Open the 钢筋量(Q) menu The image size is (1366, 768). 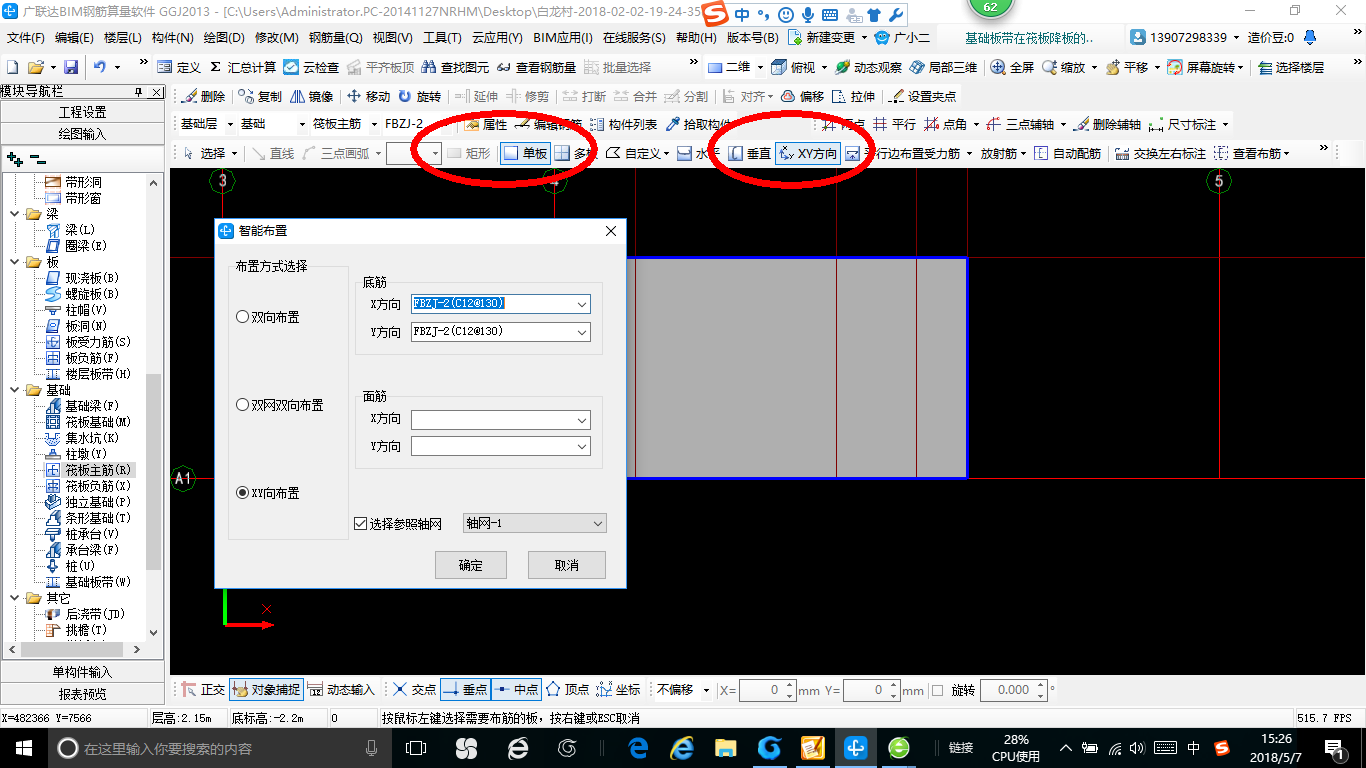[335, 38]
